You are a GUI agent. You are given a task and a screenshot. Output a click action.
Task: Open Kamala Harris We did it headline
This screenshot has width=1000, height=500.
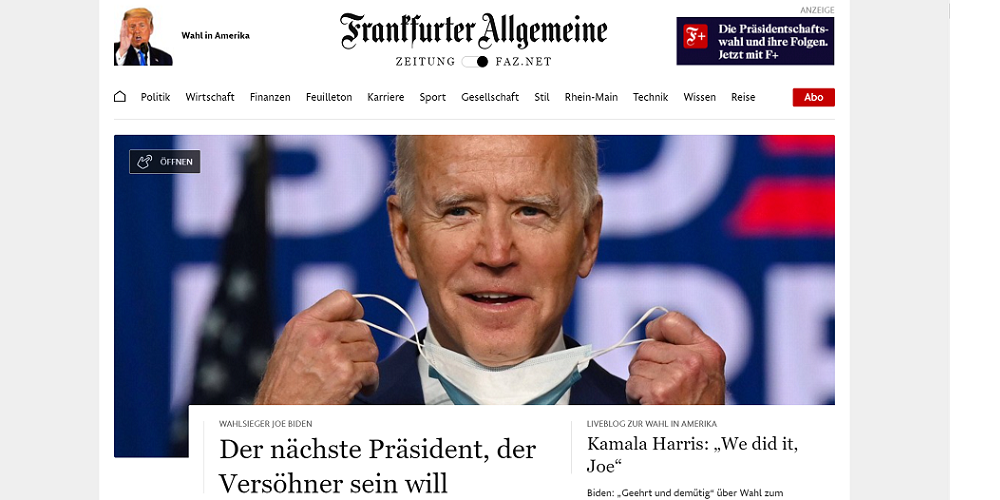tap(692, 455)
